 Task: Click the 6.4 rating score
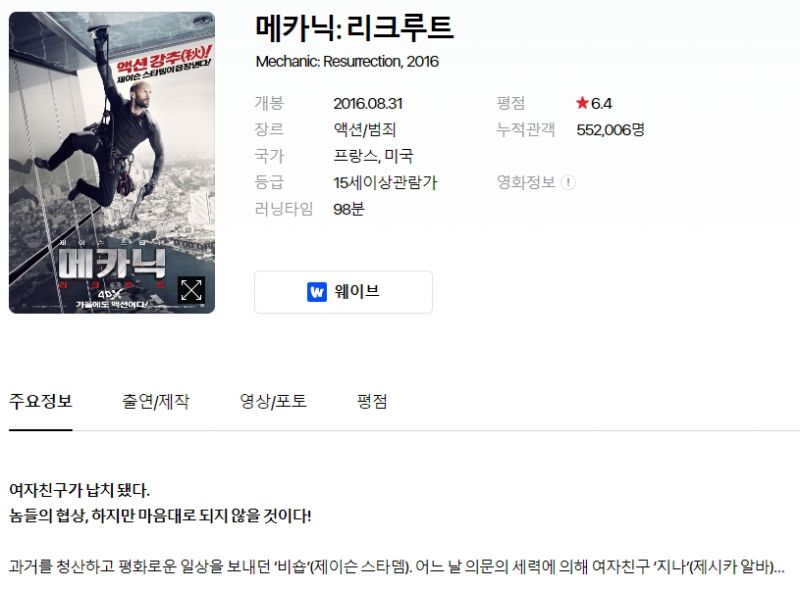(x=601, y=104)
